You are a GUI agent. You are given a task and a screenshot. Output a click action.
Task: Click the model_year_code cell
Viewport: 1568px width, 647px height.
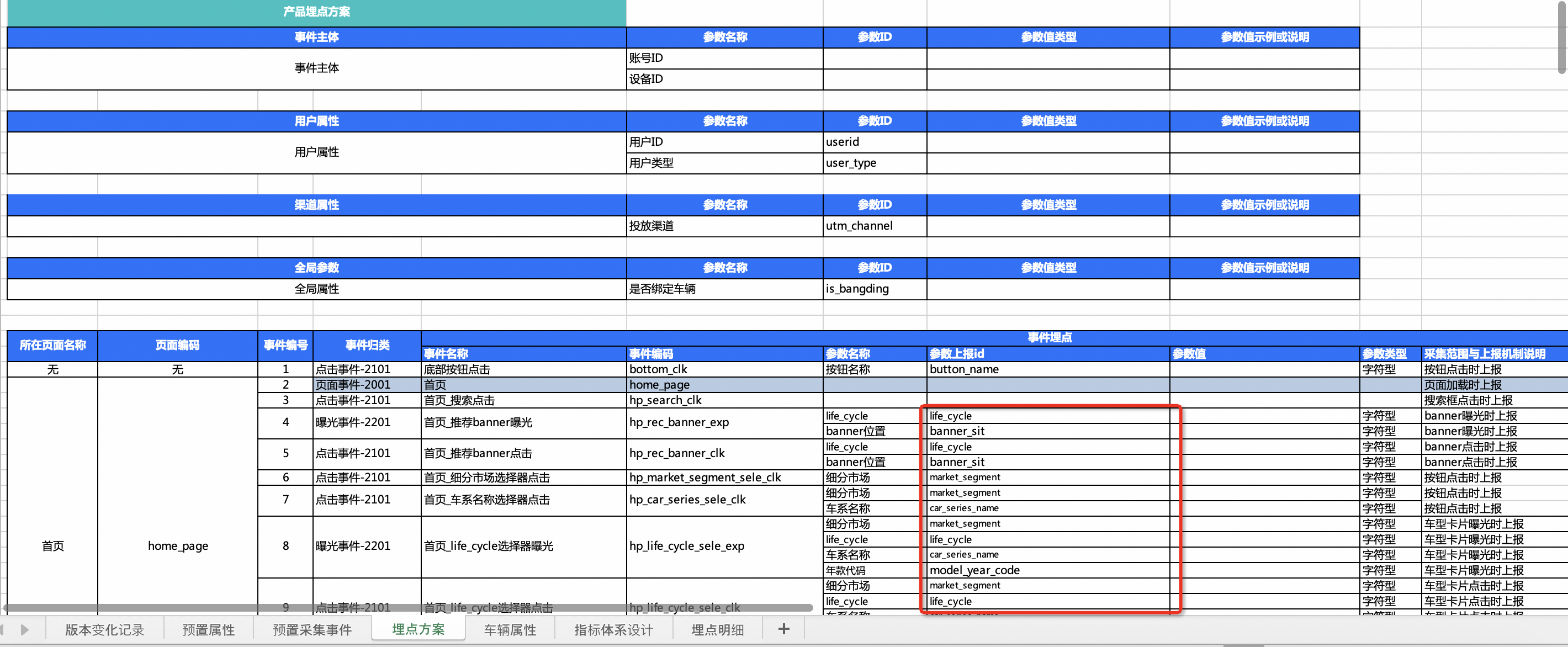(x=1048, y=571)
